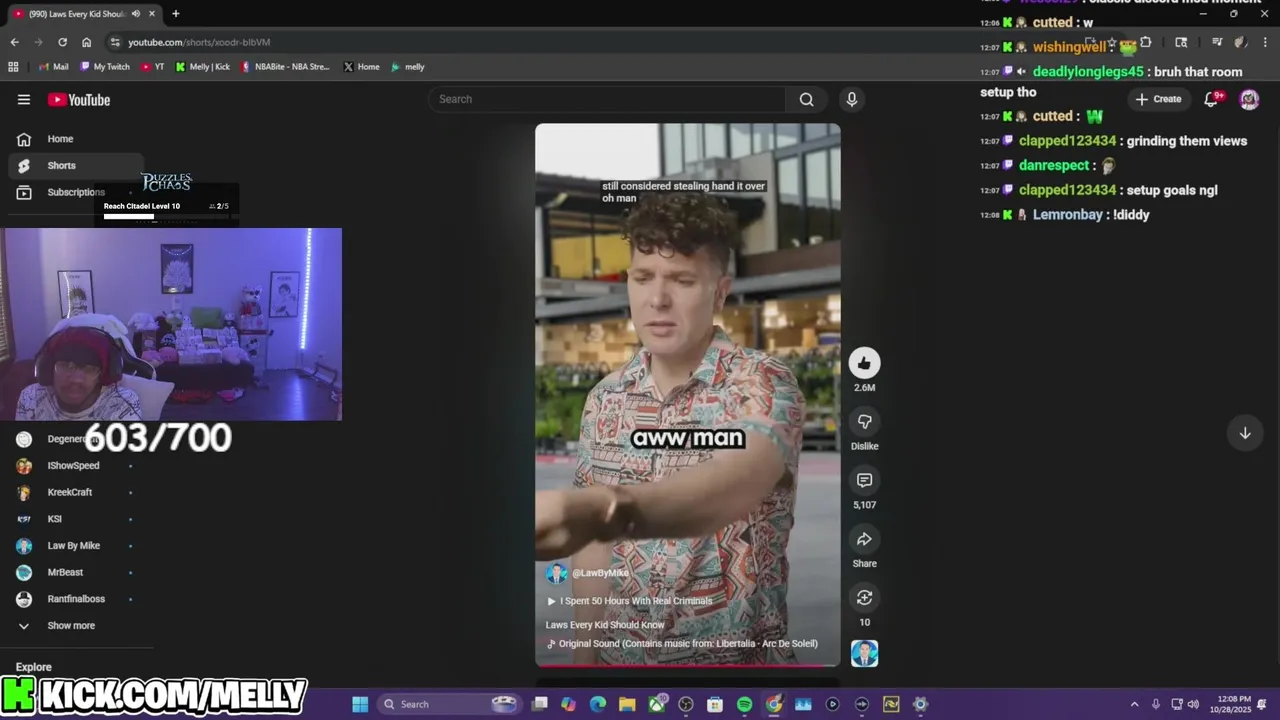Open the melly bookmark

(408, 67)
